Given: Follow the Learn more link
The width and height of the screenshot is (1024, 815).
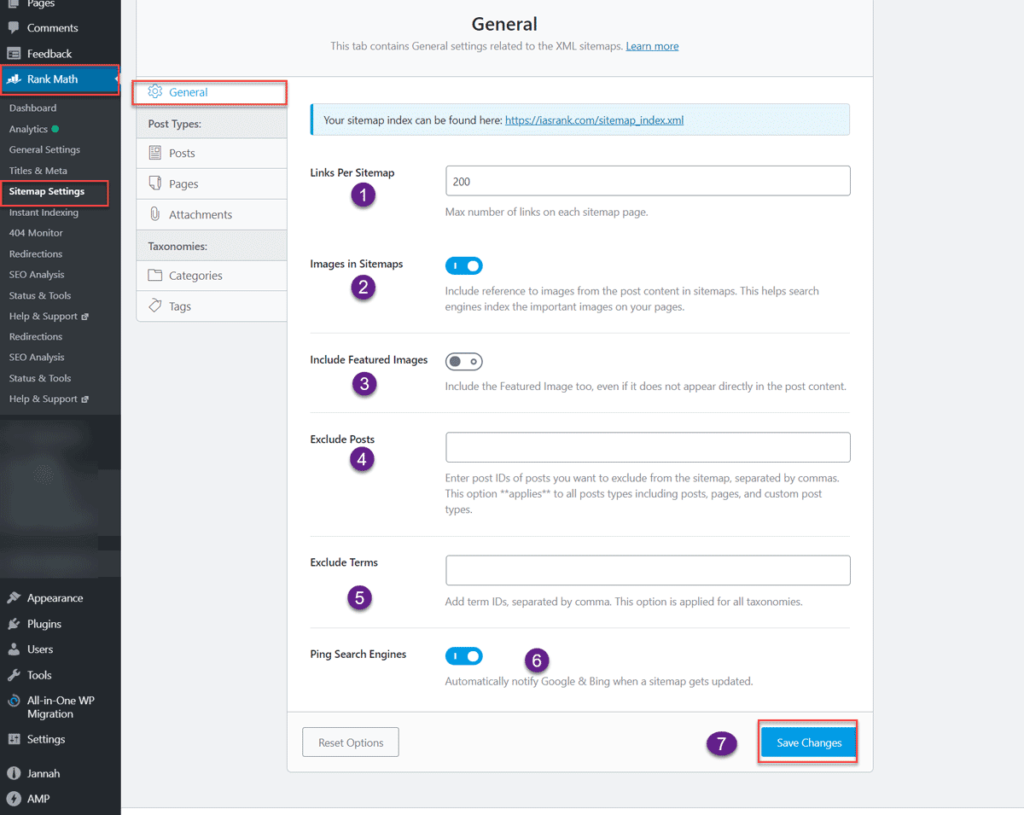Looking at the screenshot, I should pos(652,46).
